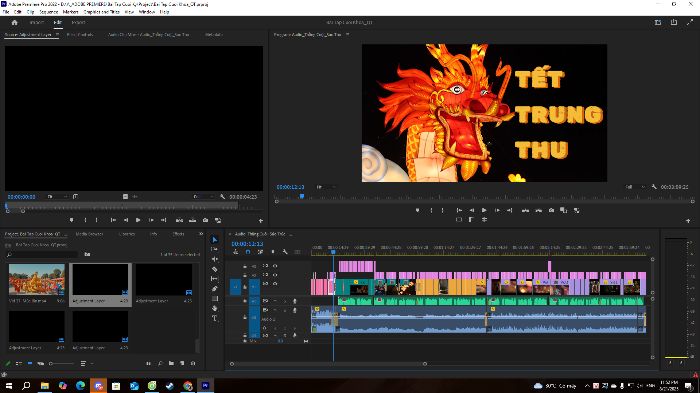The image size is (700, 393).
Task: Switch to the Import workspace tab
Action: click(x=37, y=22)
